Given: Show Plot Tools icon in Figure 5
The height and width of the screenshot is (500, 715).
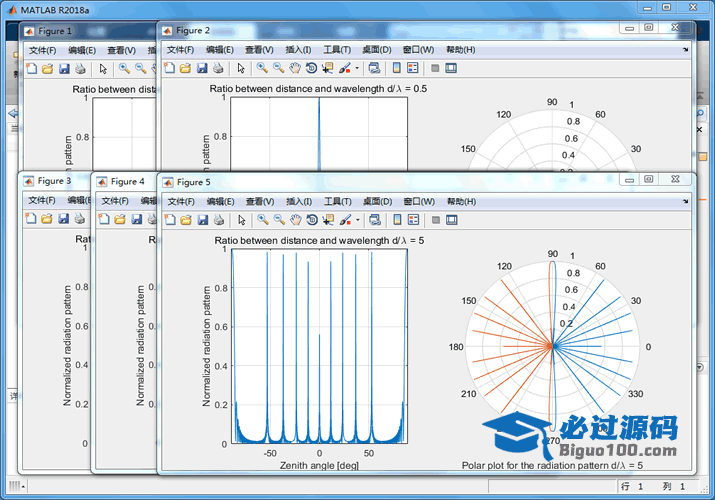Looking at the screenshot, I should (x=451, y=220).
